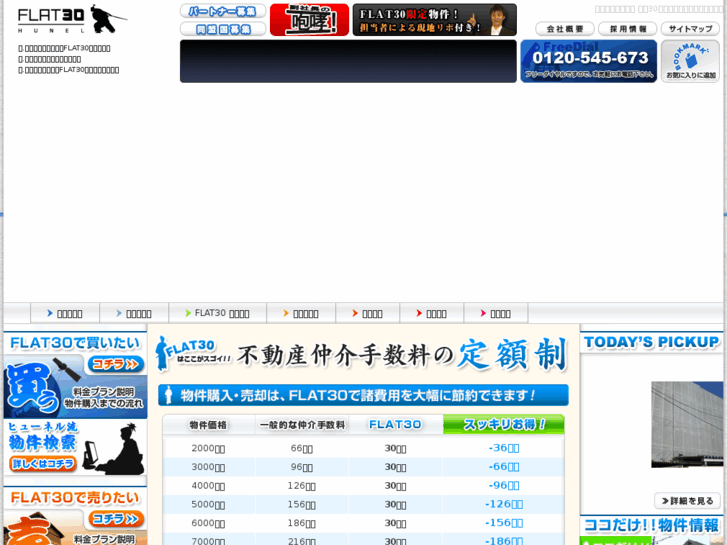
Task: Click the 物件購入・売却は blue banner
Action: pyautogui.click(x=363, y=395)
